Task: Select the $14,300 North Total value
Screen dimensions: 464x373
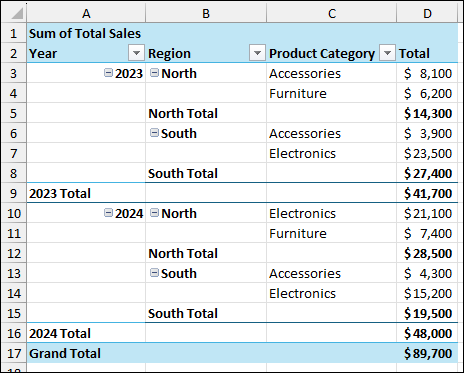Action: pyautogui.click(x=427, y=113)
